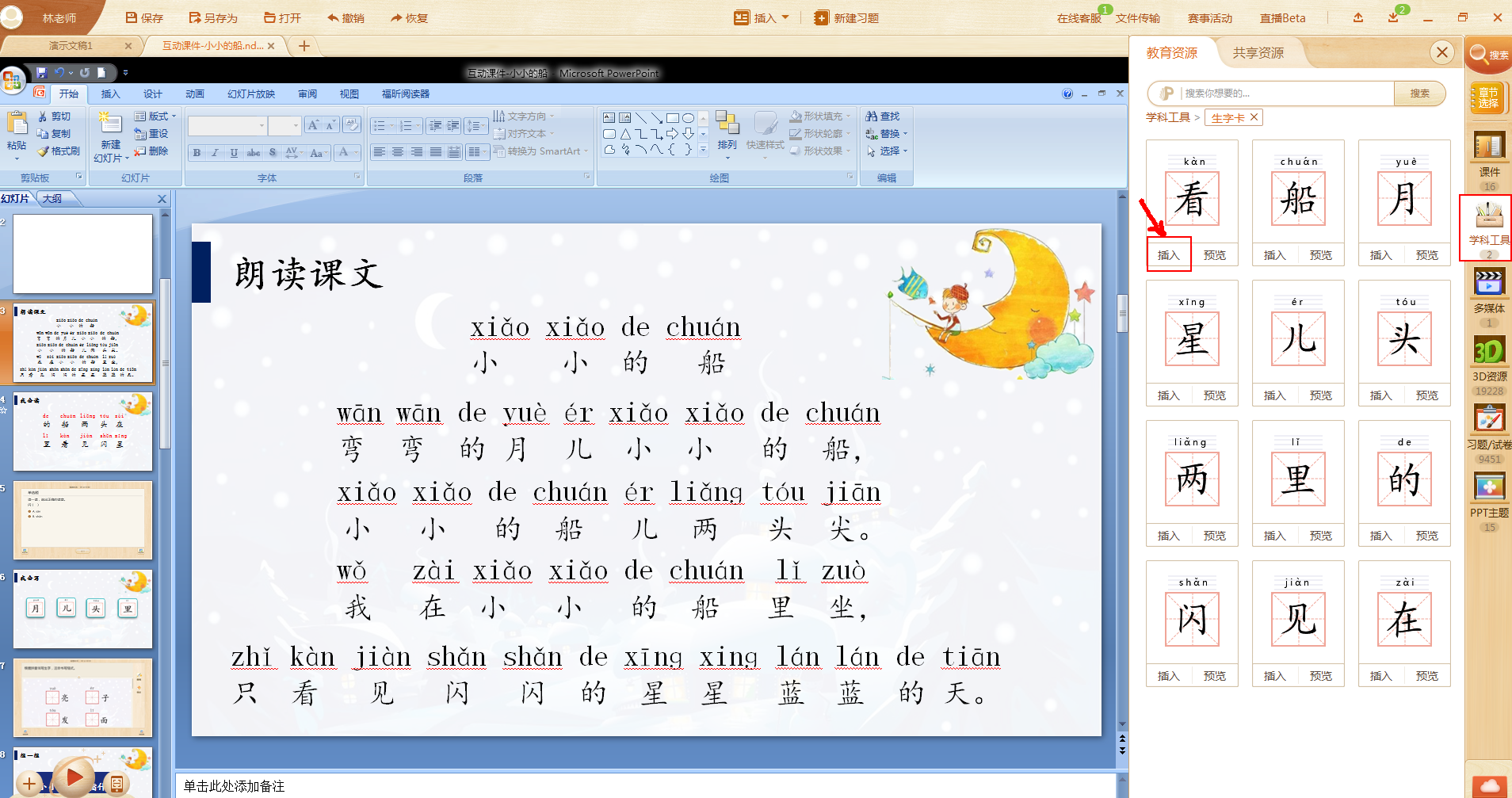The height and width of the screenshot is (798, 1512).
Task: Preview the 船 character card with 预览
Action: pos(1320,254)
